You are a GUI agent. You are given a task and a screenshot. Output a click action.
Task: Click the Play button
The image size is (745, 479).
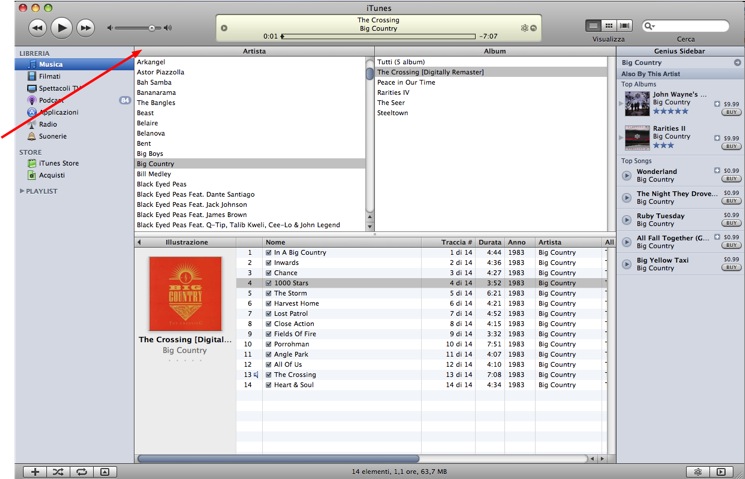(x=61, y=28)
